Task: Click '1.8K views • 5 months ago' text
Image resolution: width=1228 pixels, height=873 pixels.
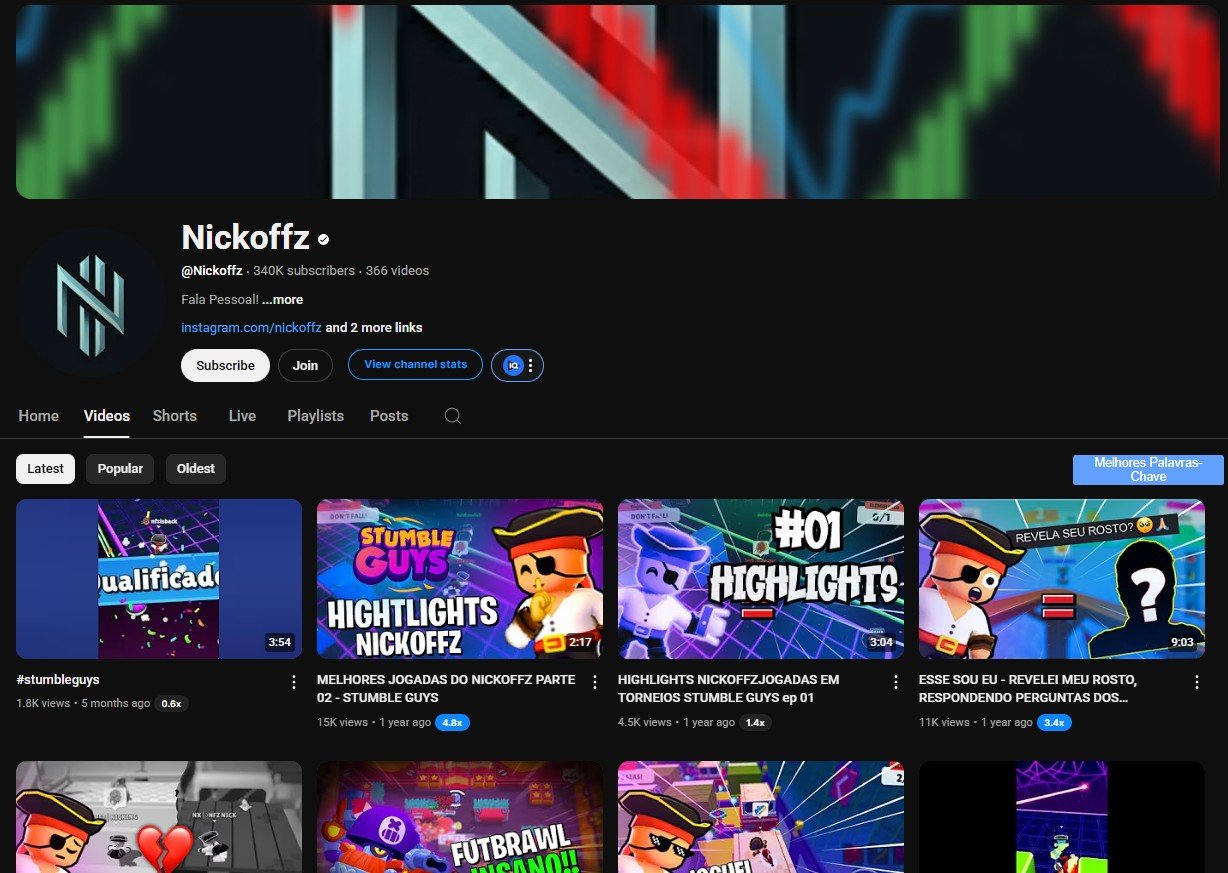Action: coord(83,704)
